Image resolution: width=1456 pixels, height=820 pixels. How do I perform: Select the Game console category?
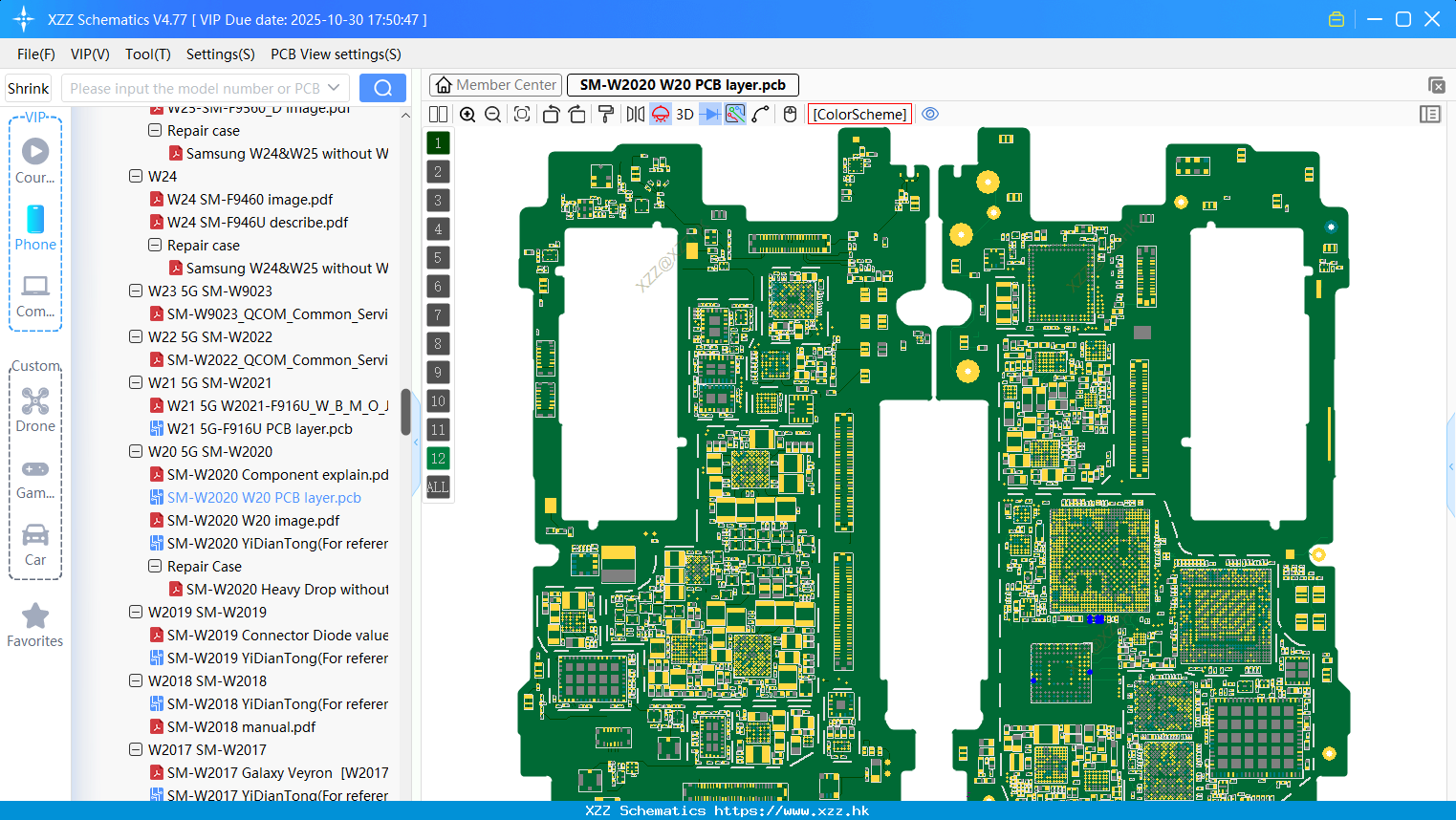35,478
